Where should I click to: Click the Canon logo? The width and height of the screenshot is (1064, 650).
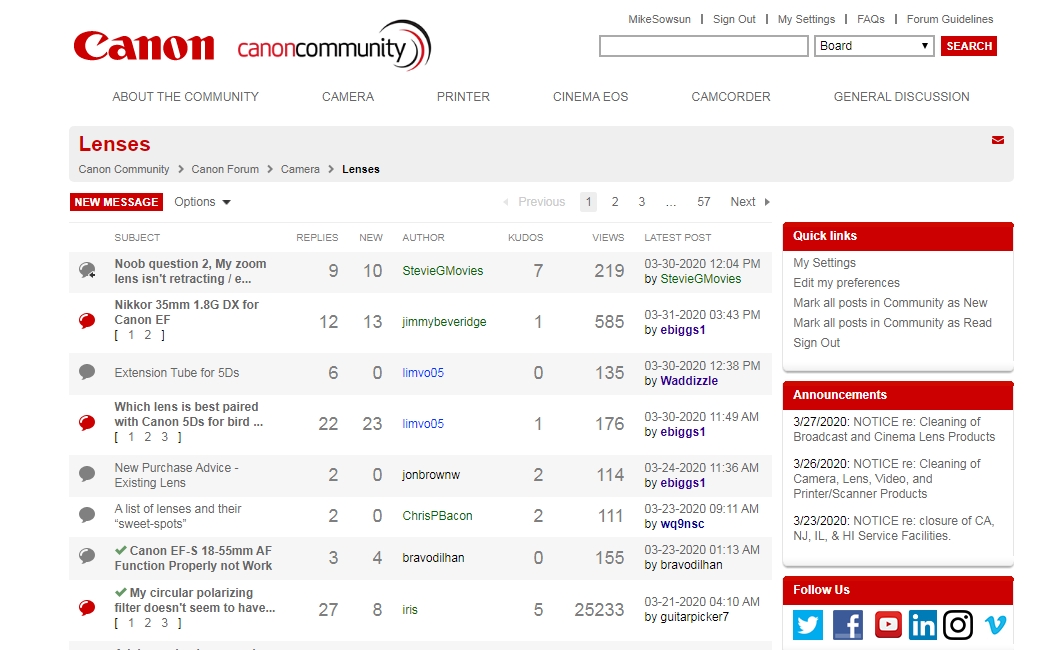pos(144,46)
